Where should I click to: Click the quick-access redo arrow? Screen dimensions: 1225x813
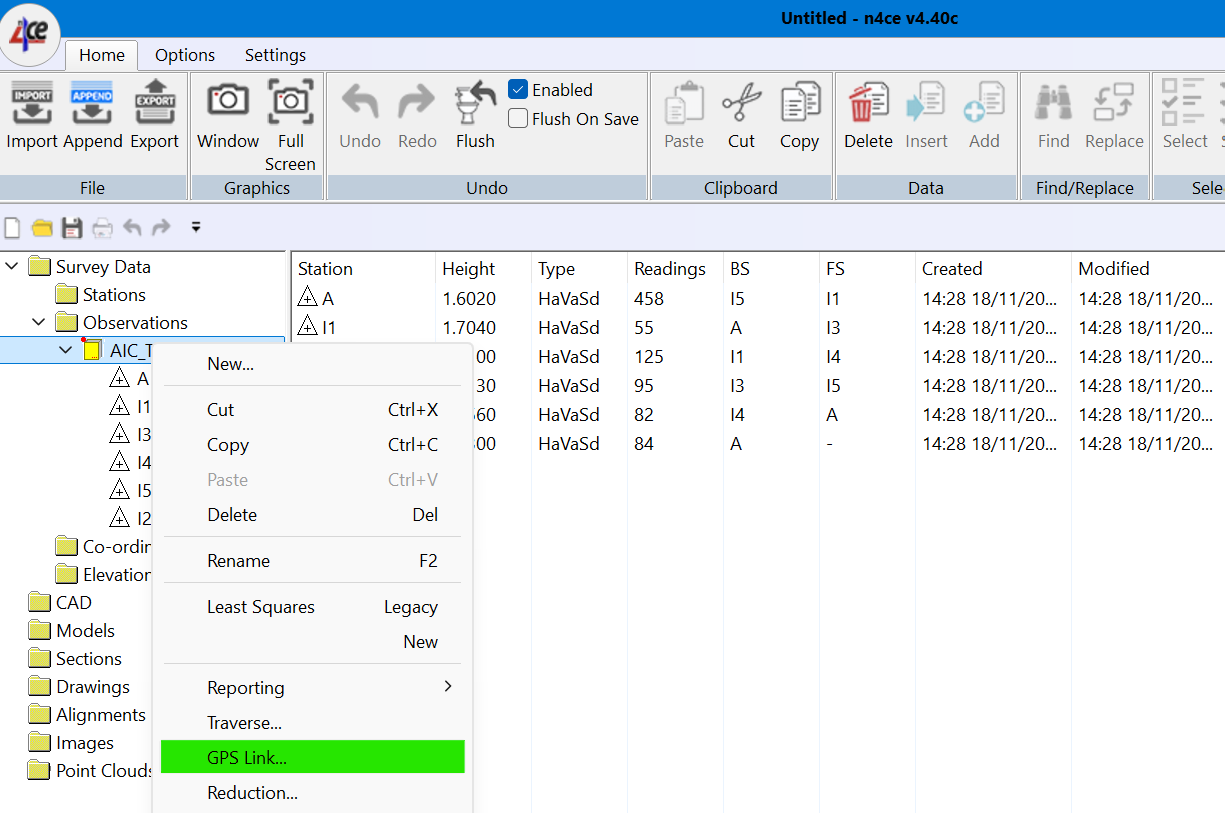pos(161,227)
